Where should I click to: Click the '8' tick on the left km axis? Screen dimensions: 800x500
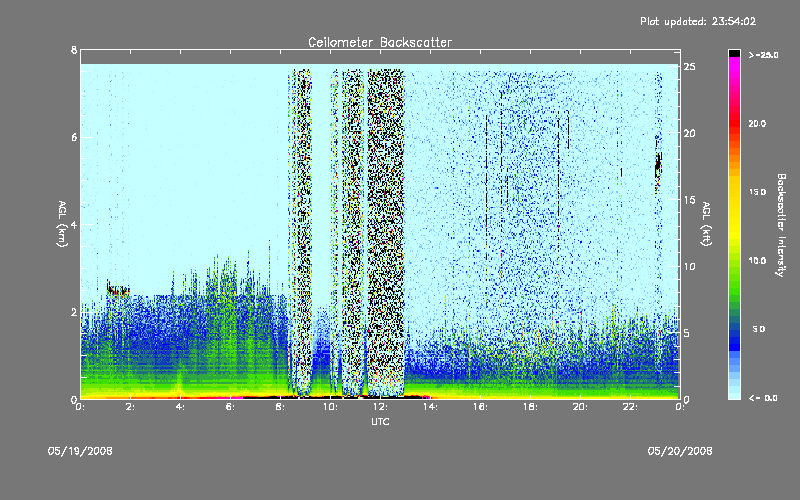click(74, 50)
